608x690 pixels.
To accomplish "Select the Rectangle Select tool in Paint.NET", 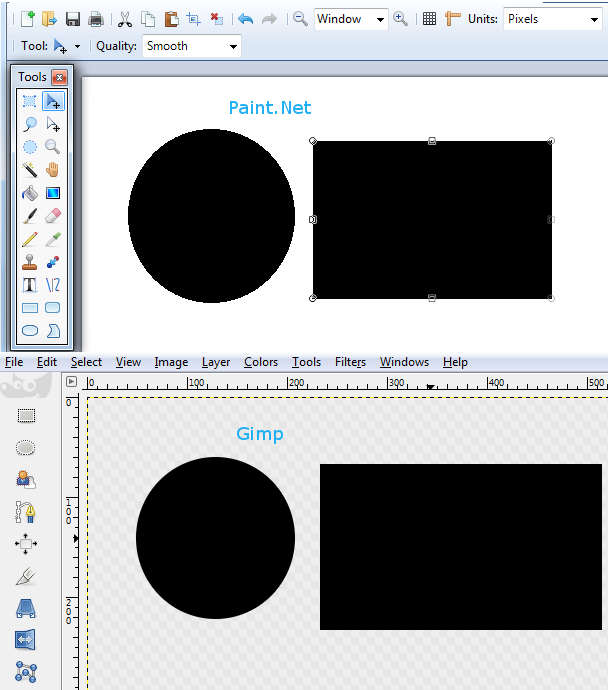I will [30, 101].
